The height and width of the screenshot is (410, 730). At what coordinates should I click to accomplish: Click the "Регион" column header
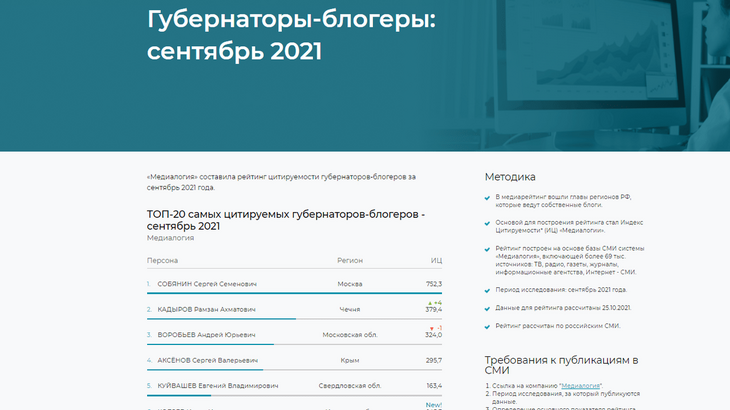pos(349,259)
